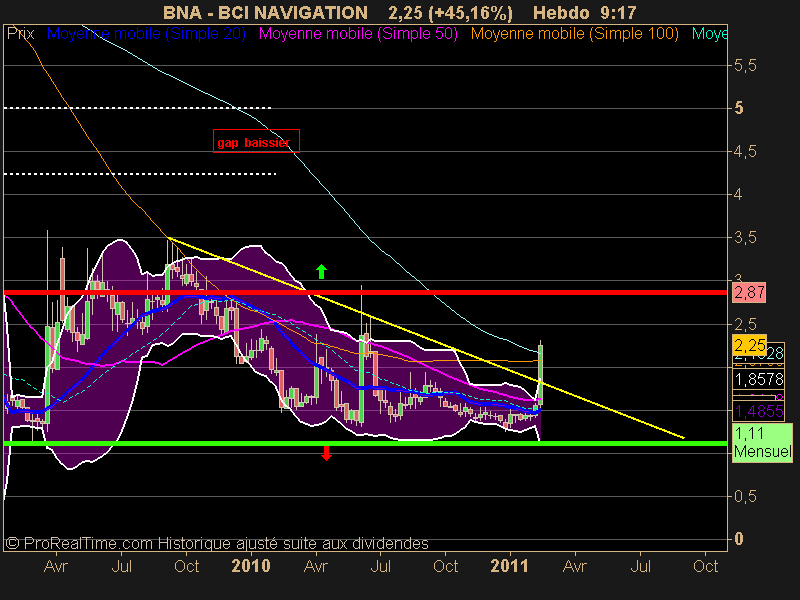Click the green "1,11 Mensuel" label
The width and height of the screenshot is (800, 600).
point(762,442)
